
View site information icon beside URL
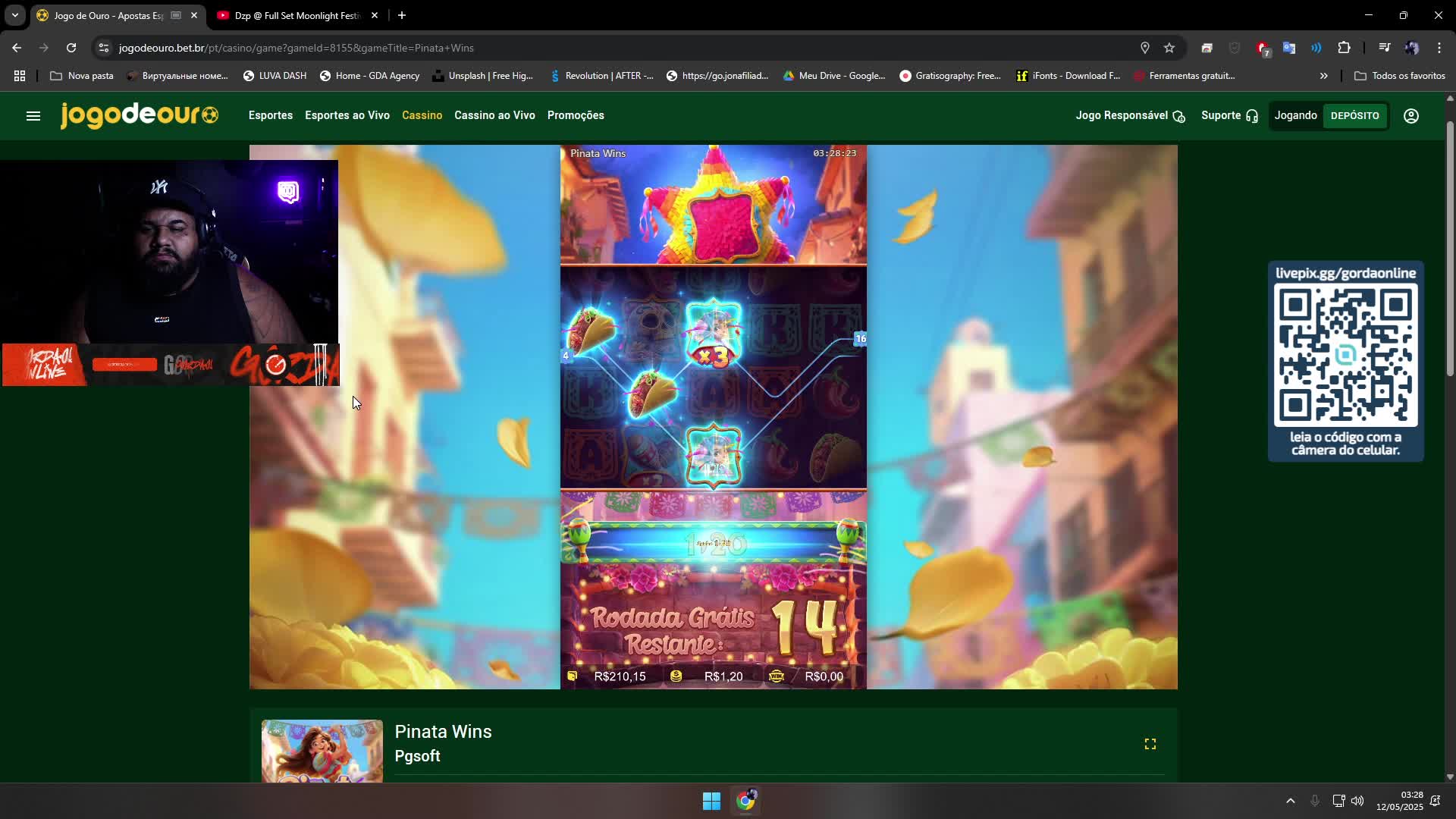[x=104, y=48]
